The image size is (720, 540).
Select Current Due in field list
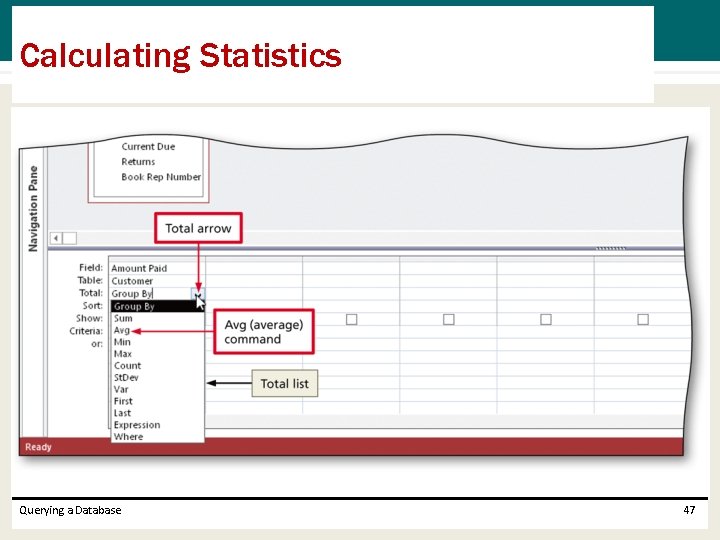tap(148, 146)
